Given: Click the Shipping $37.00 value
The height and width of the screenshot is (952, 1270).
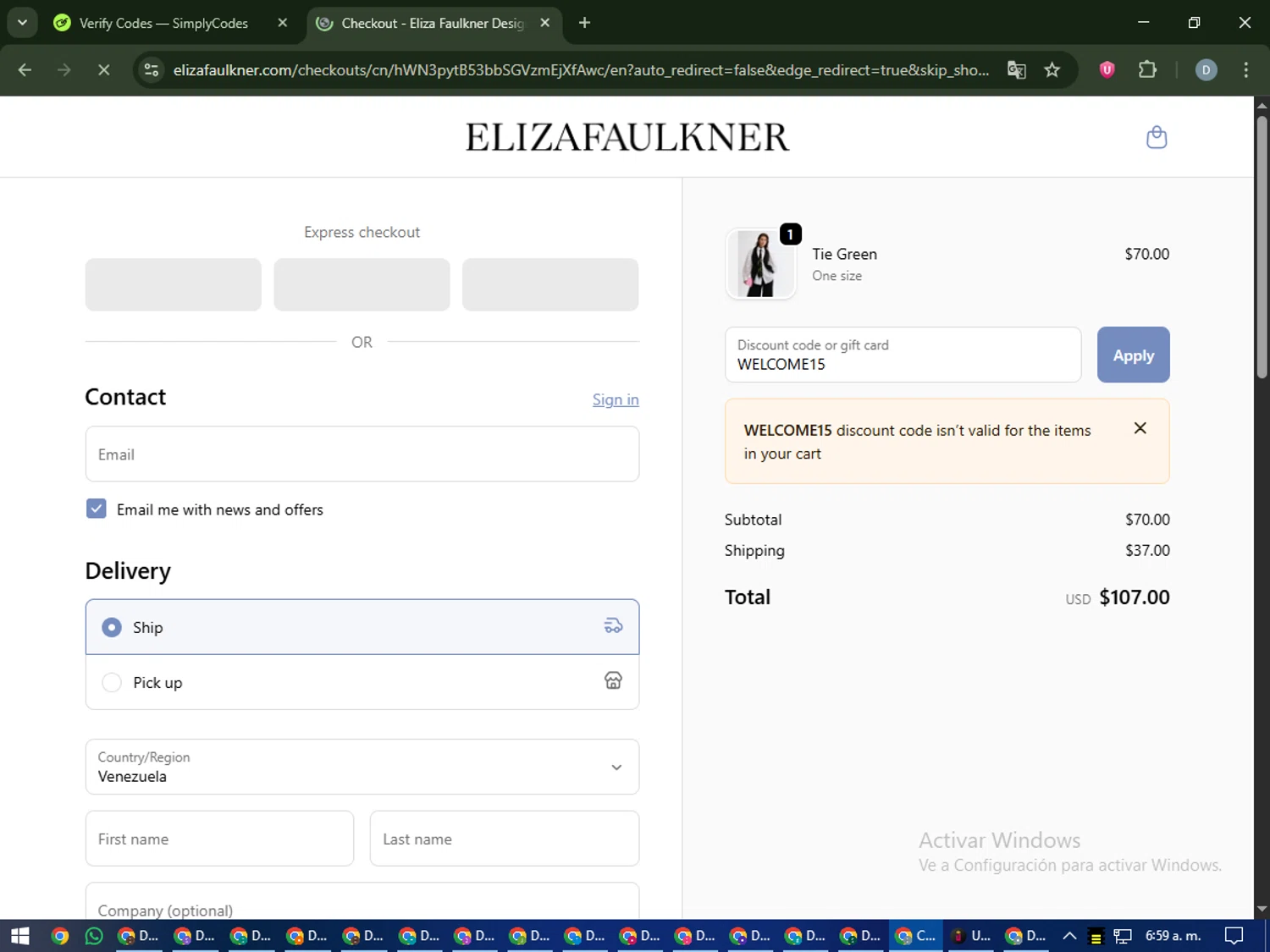Looking at the screenshot, I should tap(1147, 550).
